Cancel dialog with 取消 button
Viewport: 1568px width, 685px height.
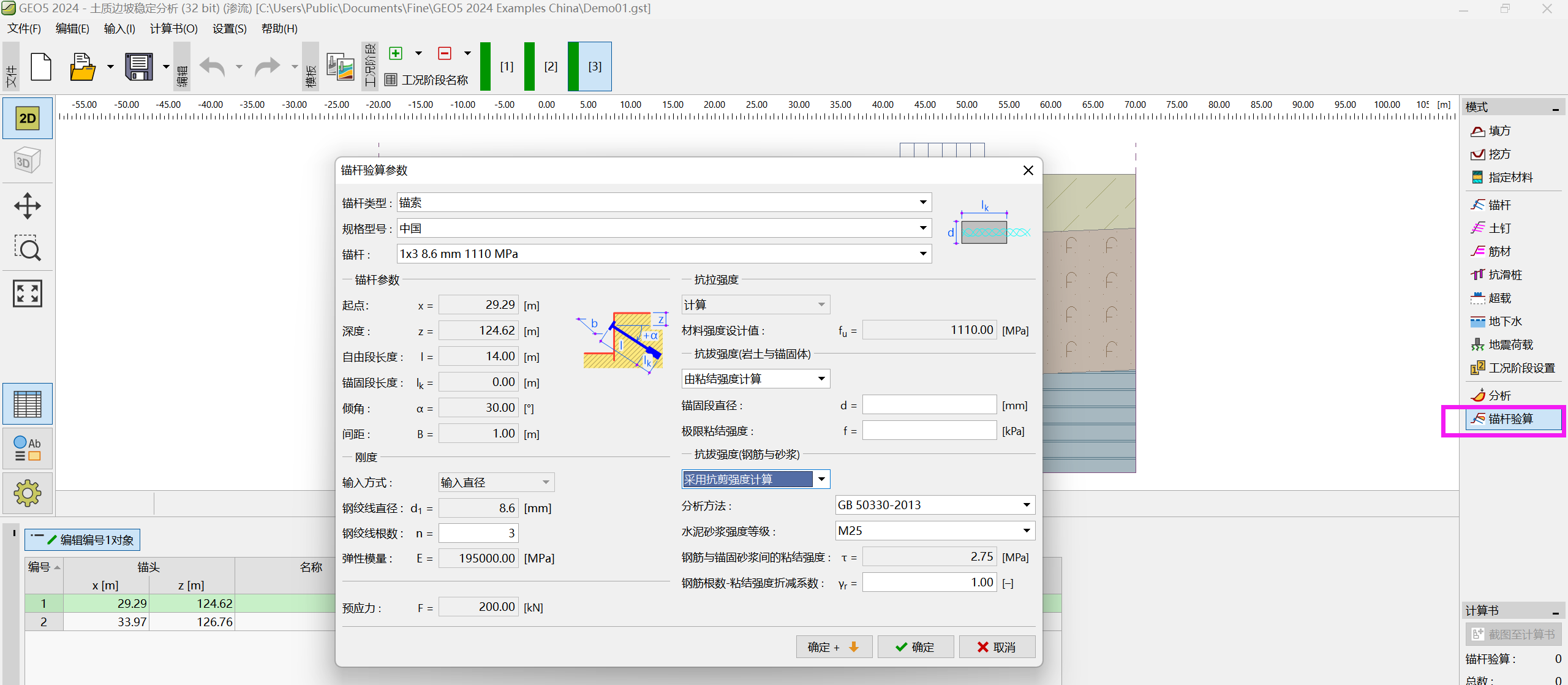(997, 647)
